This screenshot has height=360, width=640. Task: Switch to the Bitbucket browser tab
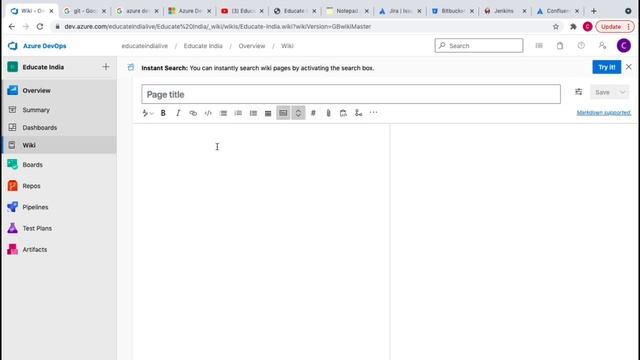pyautogui.click(x=452, y=11)
